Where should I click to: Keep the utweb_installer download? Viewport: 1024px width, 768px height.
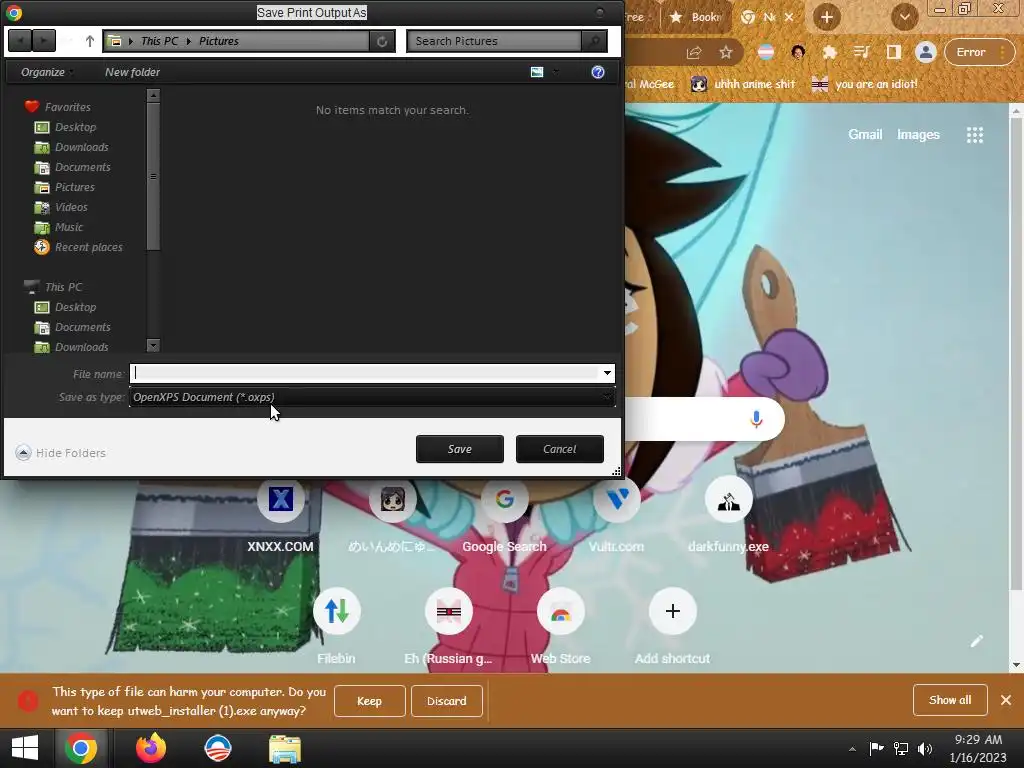(370, 701)
